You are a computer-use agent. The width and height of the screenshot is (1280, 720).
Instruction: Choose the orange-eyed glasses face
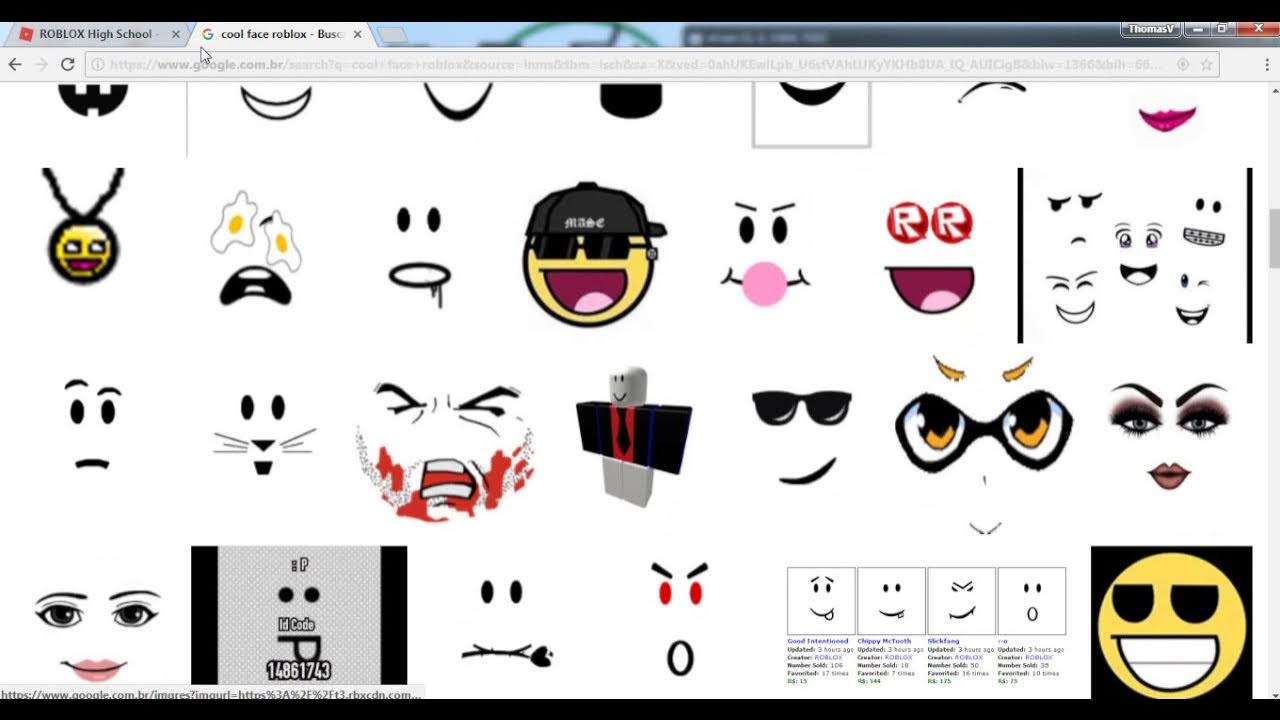pos(983,444)
